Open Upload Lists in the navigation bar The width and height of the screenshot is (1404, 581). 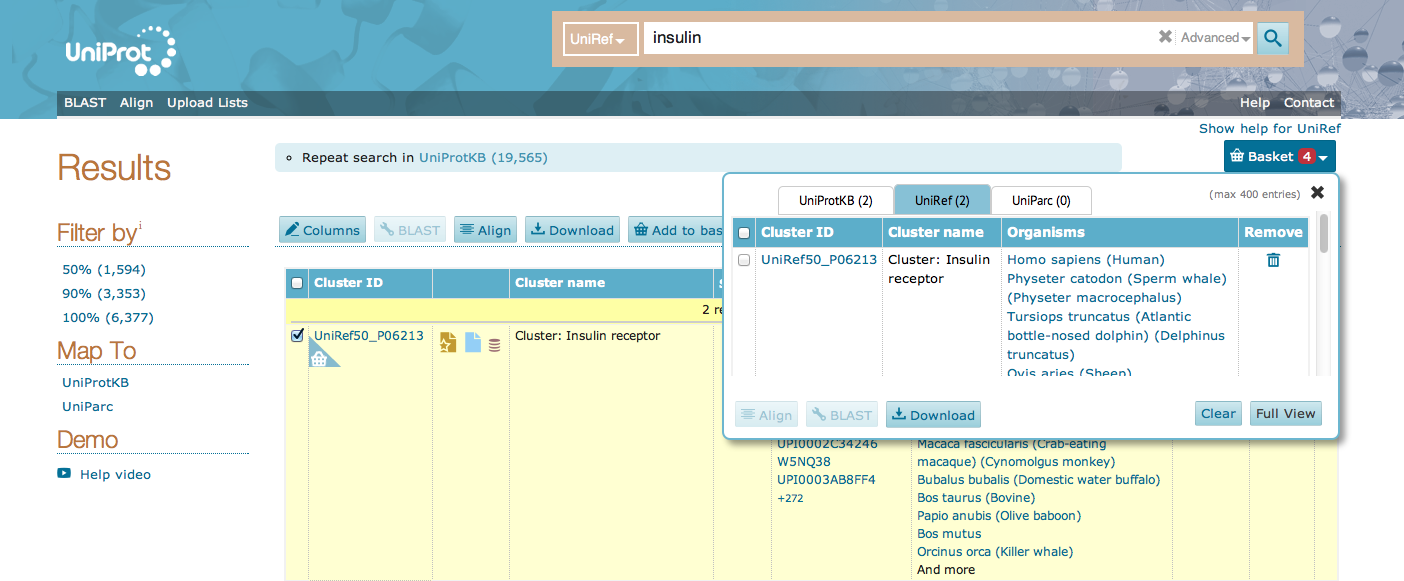point(207,102)
